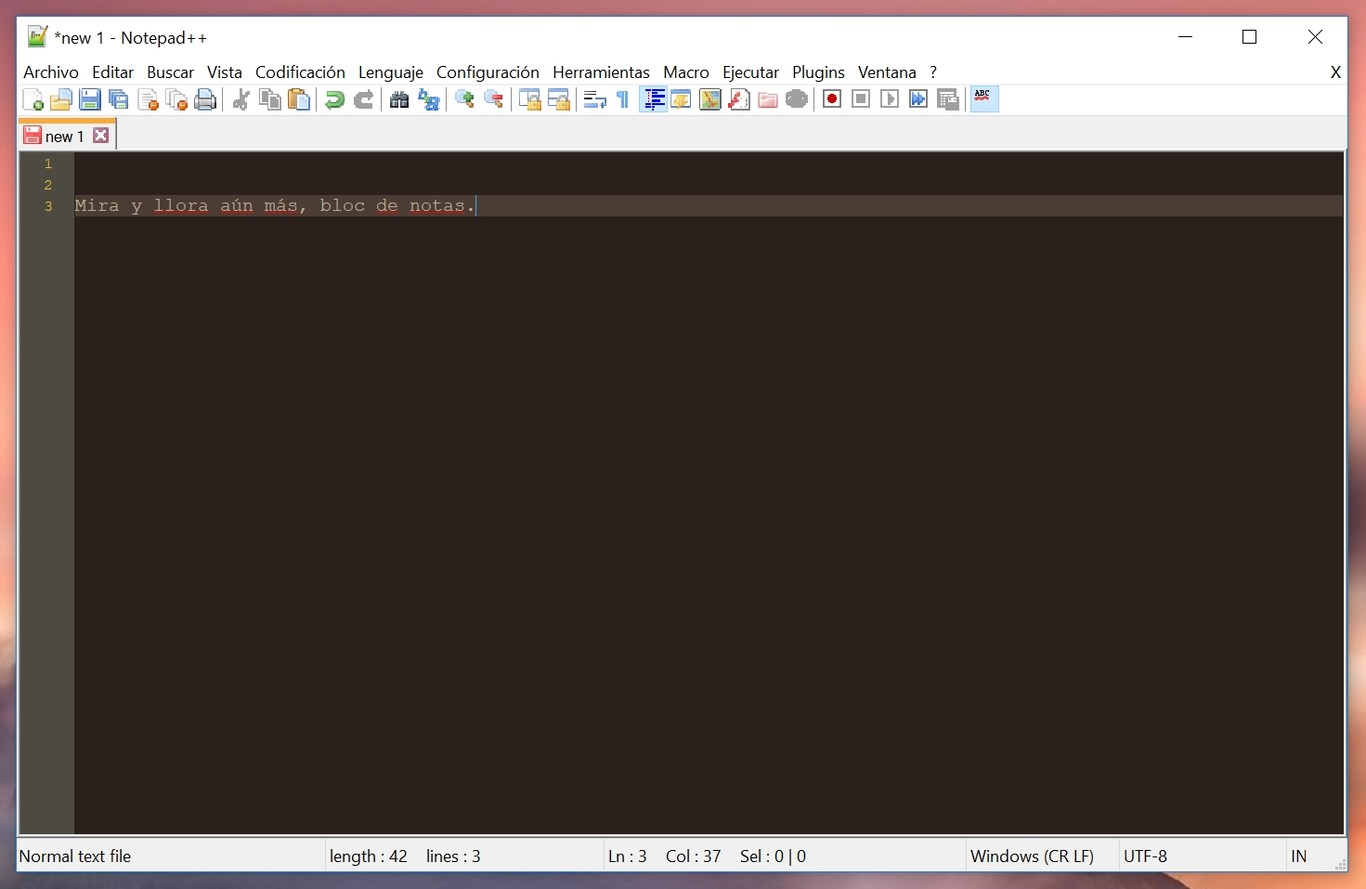Print the current document
This screenshot has width=1366, height=889.
205,99
